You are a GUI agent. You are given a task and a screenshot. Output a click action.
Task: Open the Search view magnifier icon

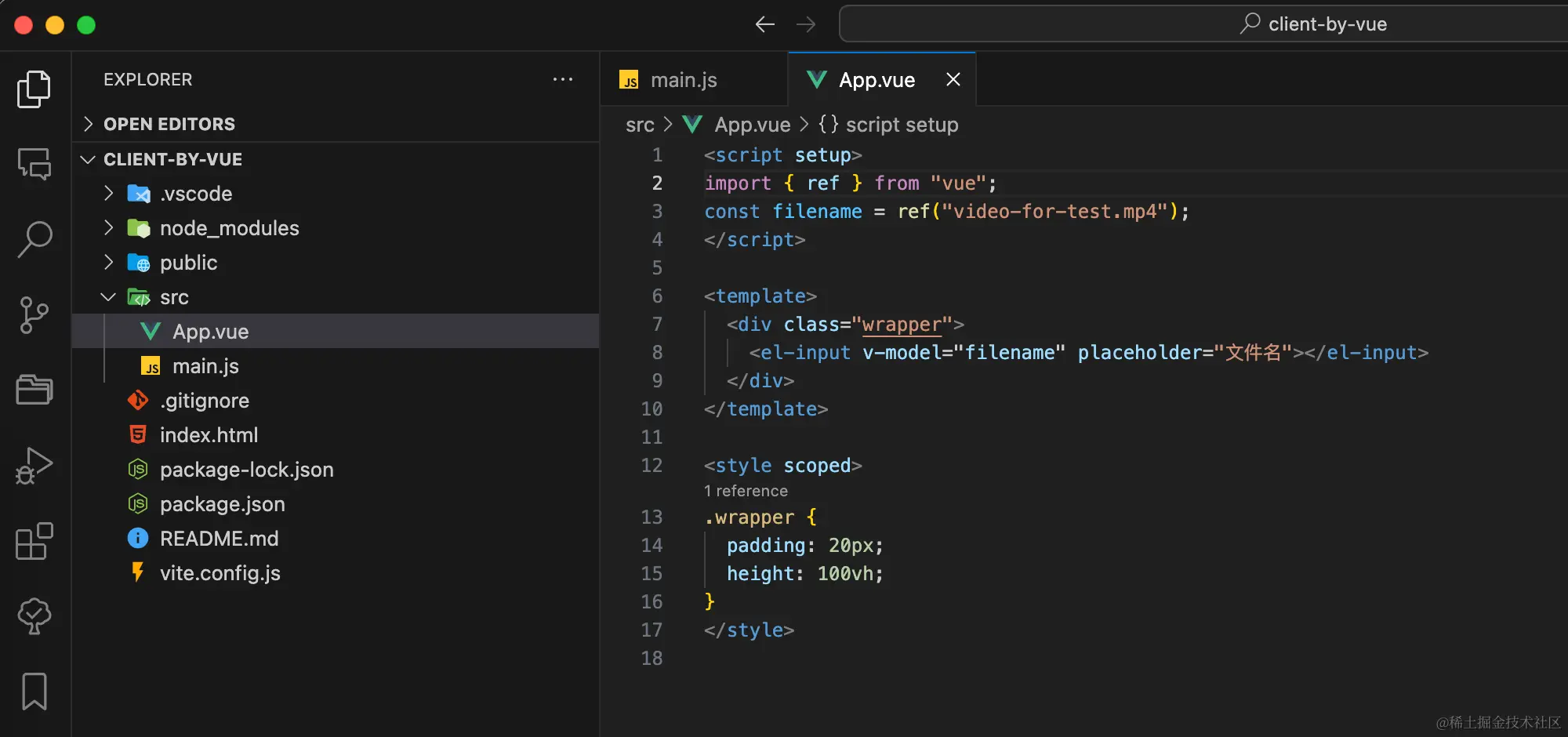[34, 239]
